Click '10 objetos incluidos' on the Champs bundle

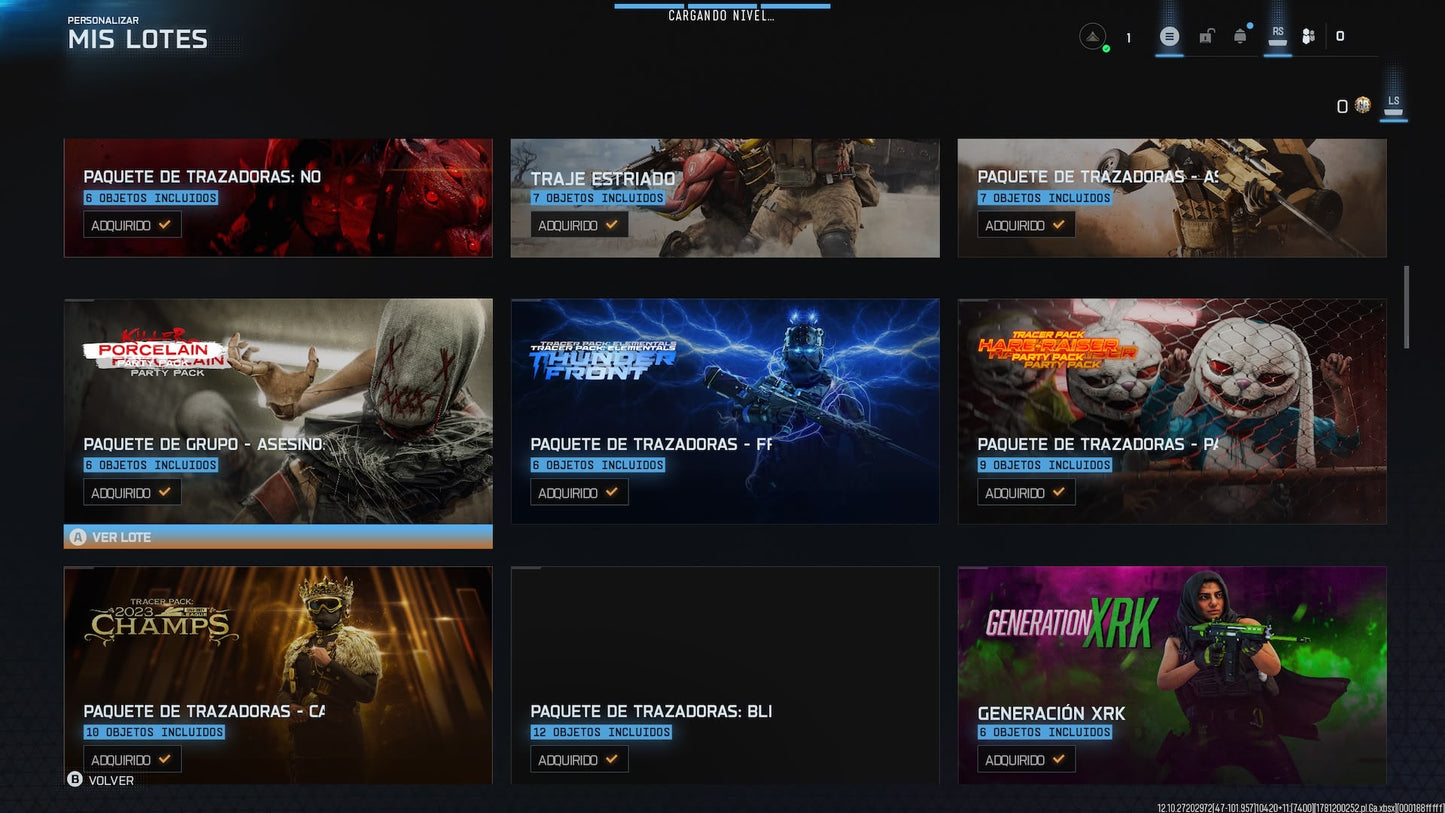coord(154,732)
